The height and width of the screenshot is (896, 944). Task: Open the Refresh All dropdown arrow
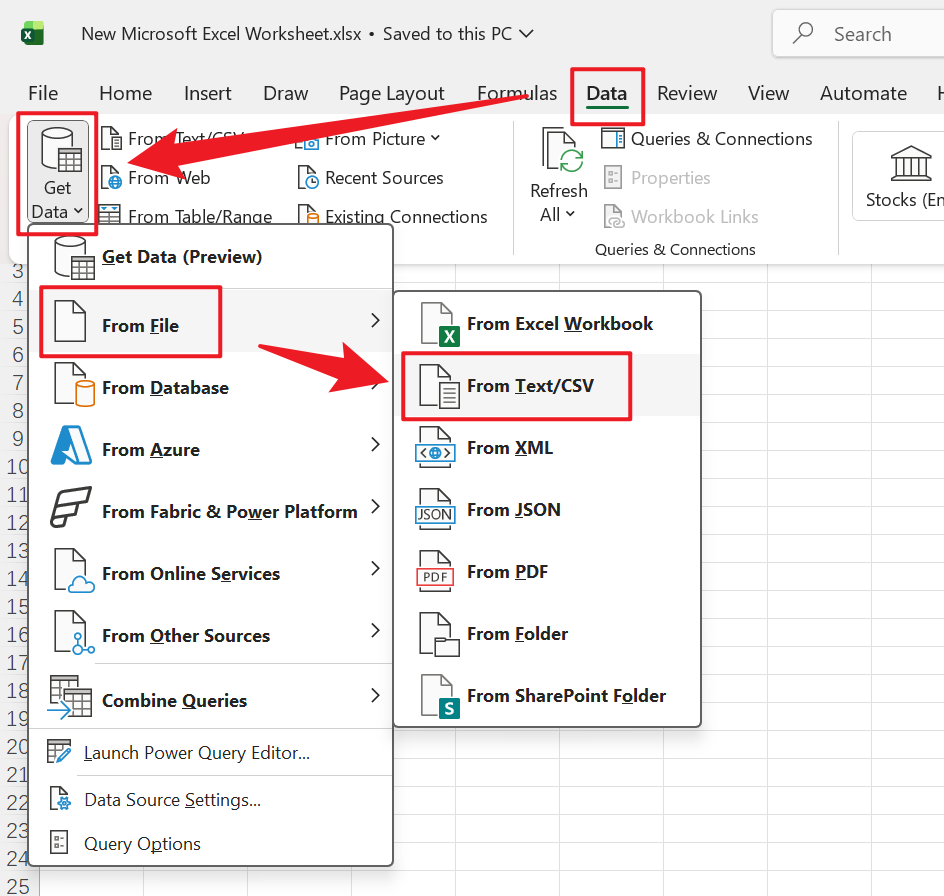[571, 214]
